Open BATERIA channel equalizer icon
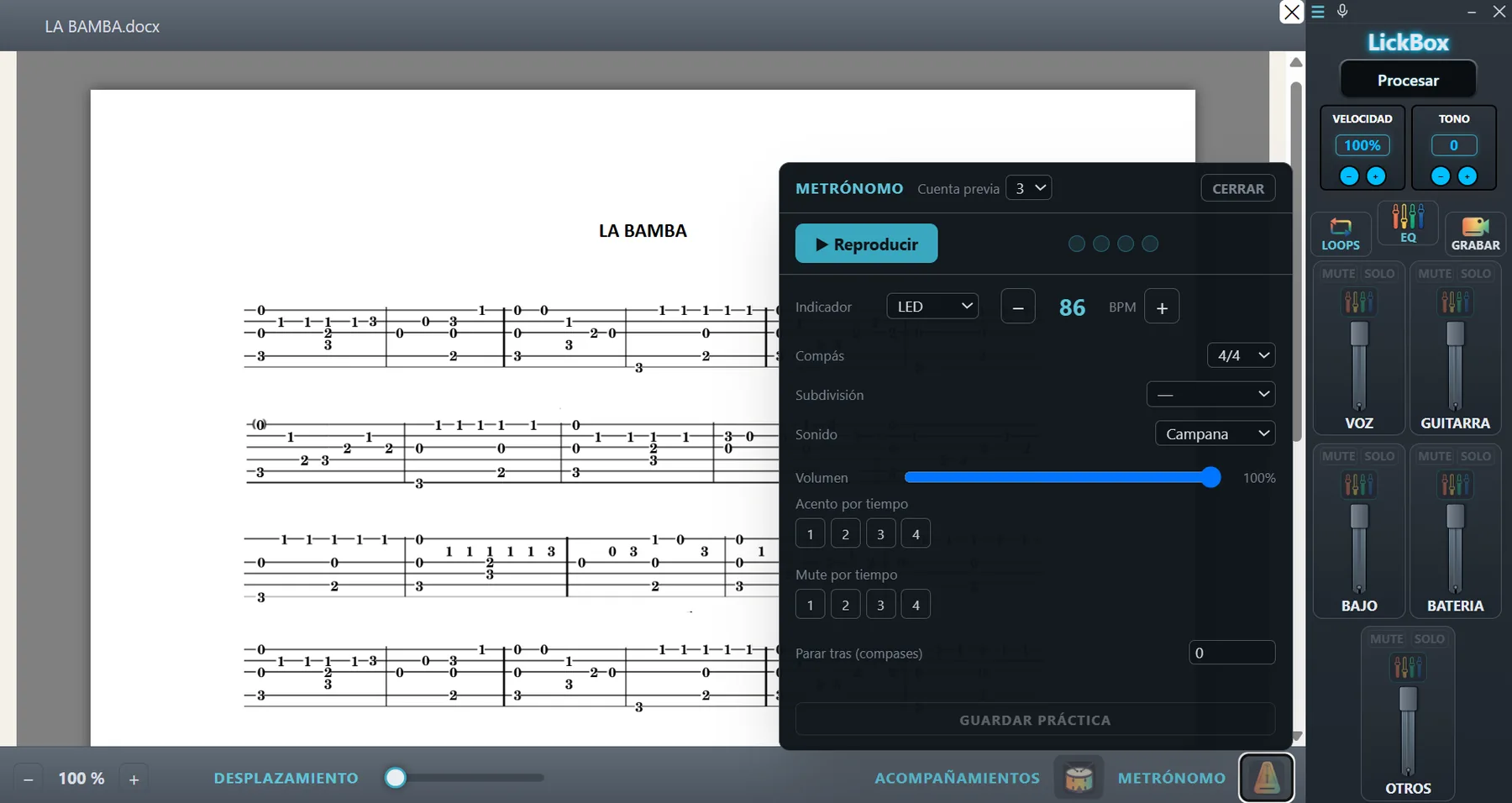1512x803 pixels. (1455, 484)
